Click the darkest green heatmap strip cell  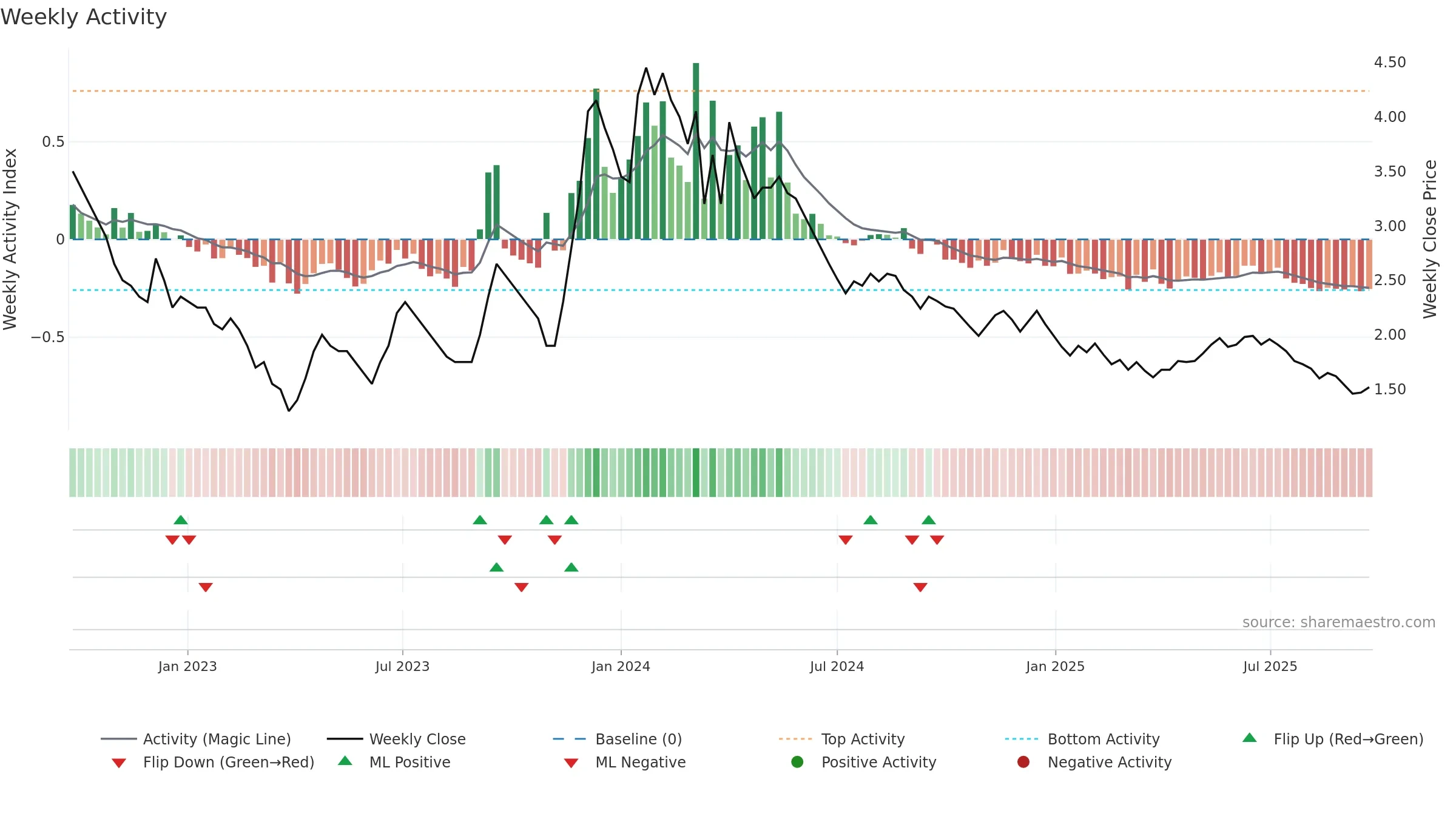(696, 473)
